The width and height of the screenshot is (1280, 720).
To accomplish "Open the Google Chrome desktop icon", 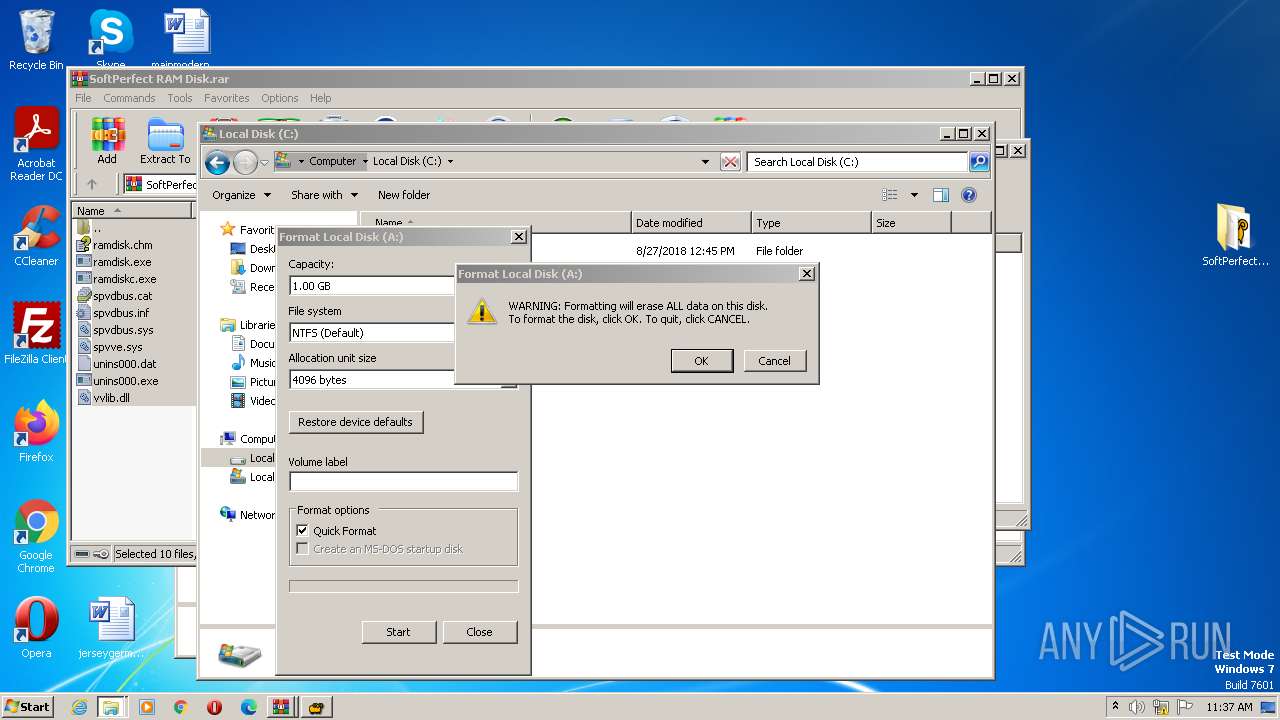I will tap(36, 536).
